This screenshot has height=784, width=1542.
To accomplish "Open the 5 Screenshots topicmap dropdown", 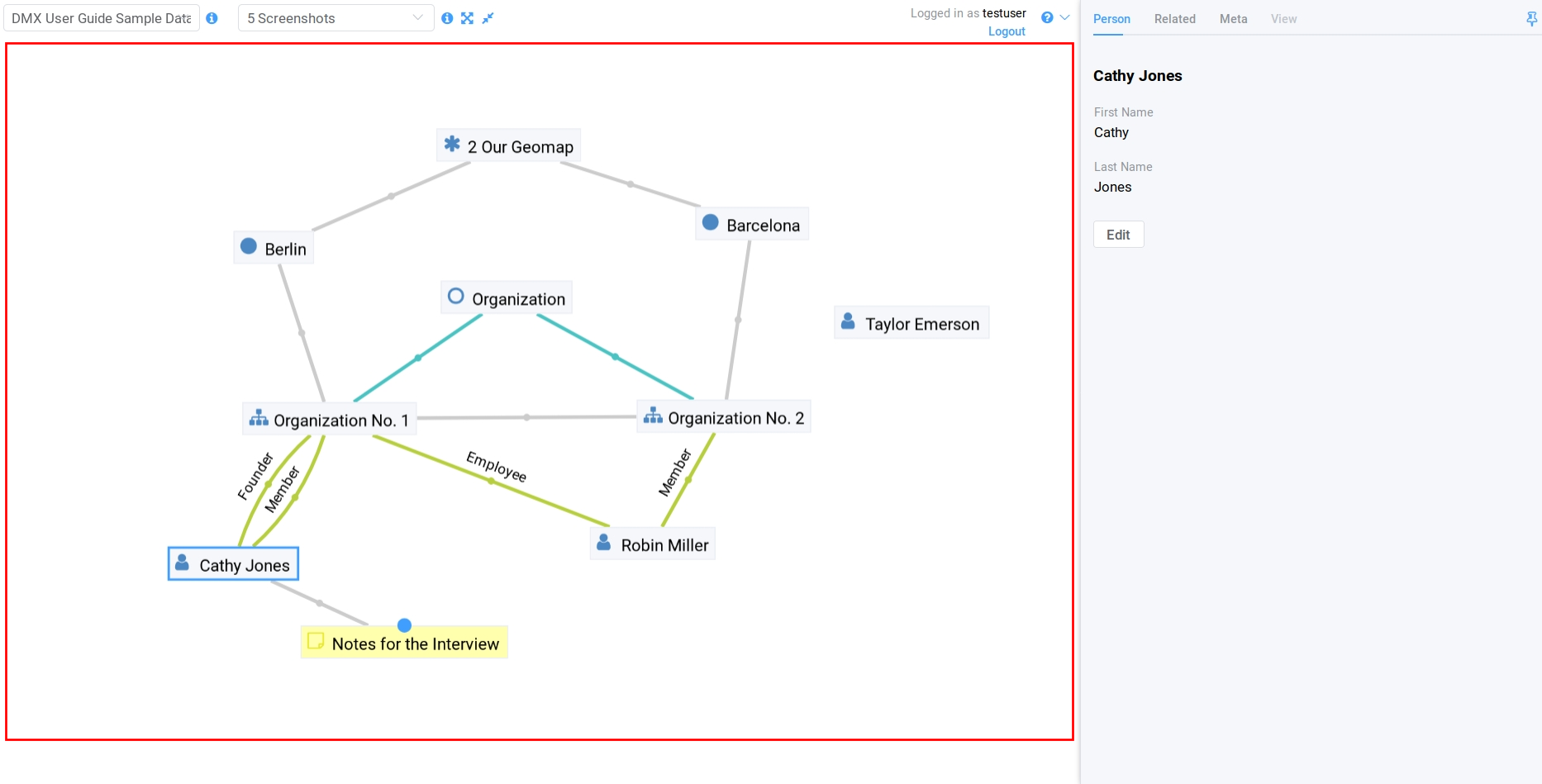I will (336, 18).
